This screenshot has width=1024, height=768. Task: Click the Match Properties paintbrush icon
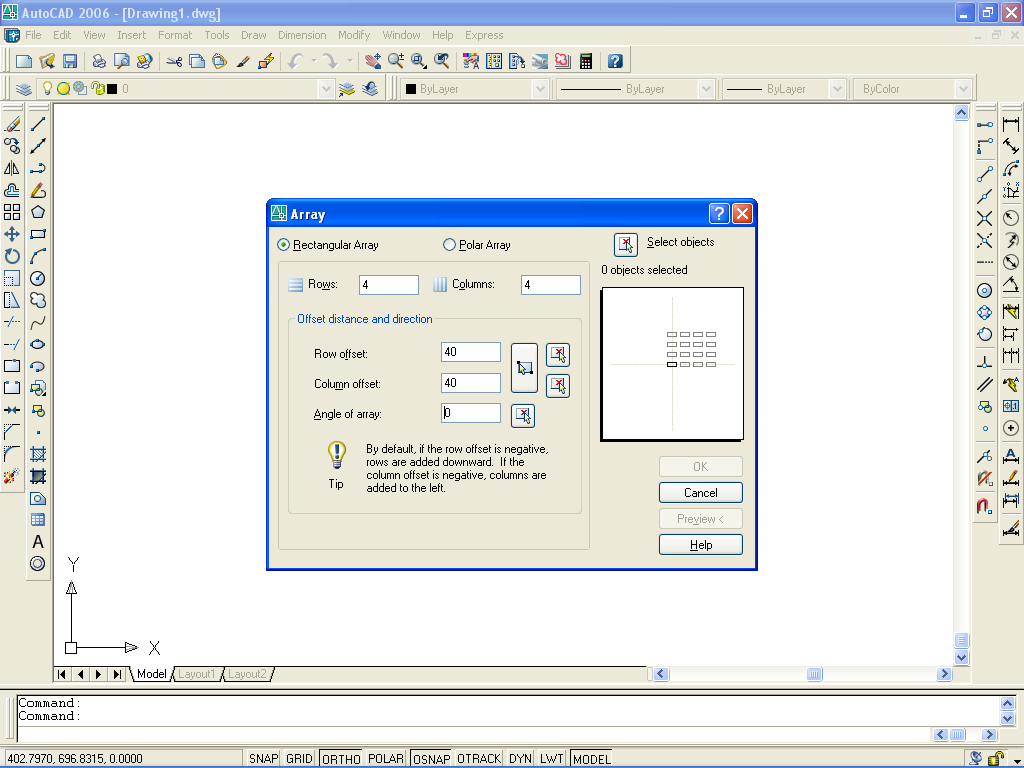(243, 61)
